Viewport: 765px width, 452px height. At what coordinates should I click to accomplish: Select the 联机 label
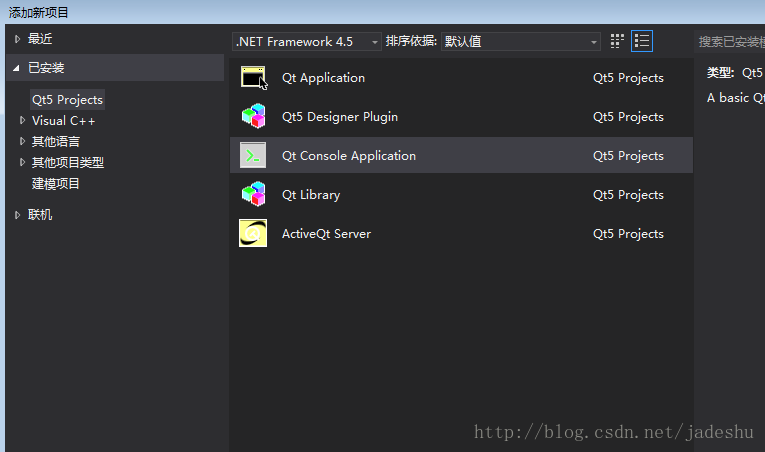[40, 215]
